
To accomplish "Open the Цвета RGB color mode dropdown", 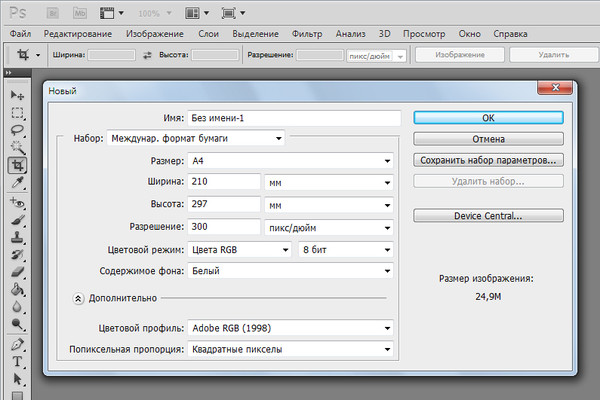I will pos(240,250).
